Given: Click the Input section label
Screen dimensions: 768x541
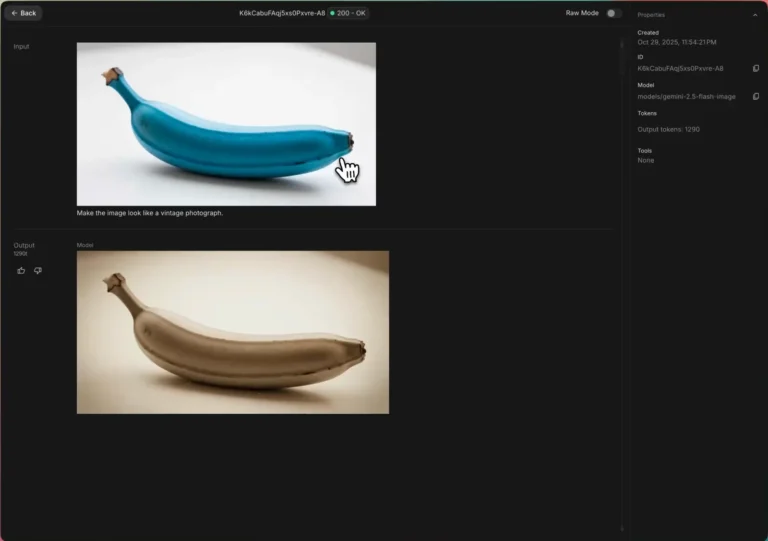Looking at the screenshot, I should pos(21,47).
